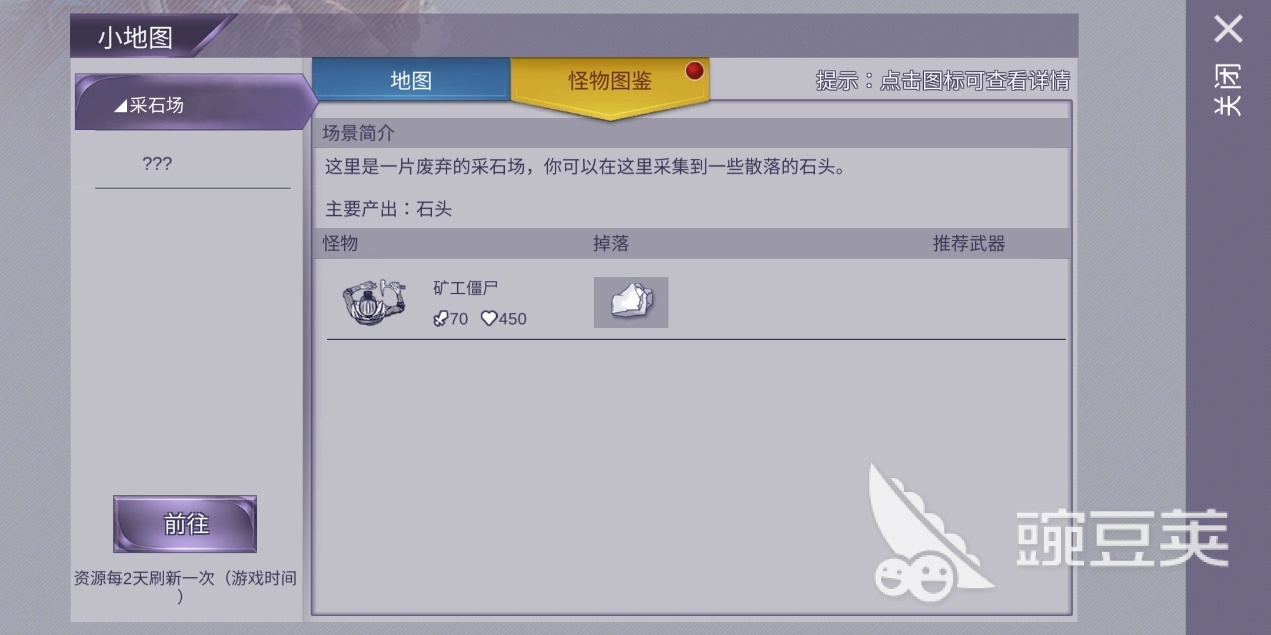
Task: Click the 怪物 column header
Action: click(340, 243)
